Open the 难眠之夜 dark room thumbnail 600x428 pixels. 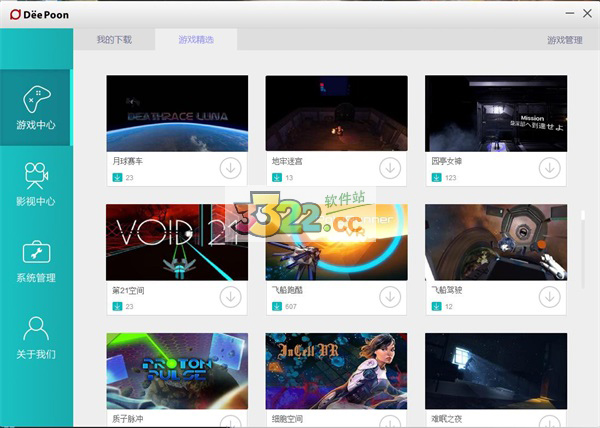496,371
